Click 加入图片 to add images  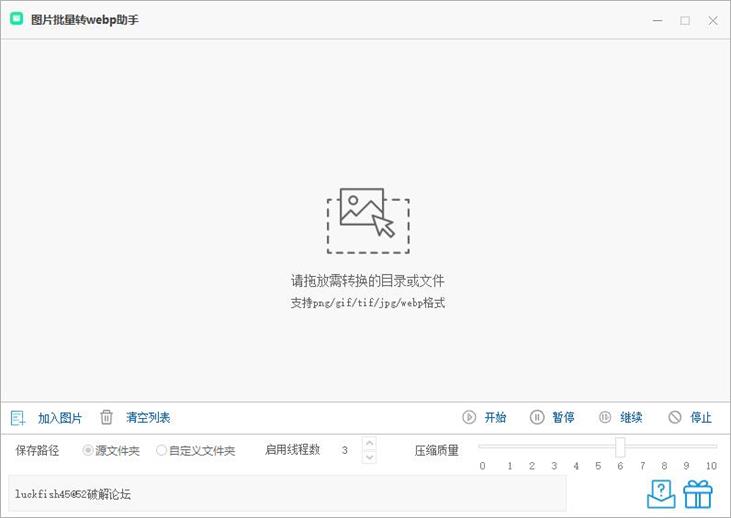coord(60,418)
